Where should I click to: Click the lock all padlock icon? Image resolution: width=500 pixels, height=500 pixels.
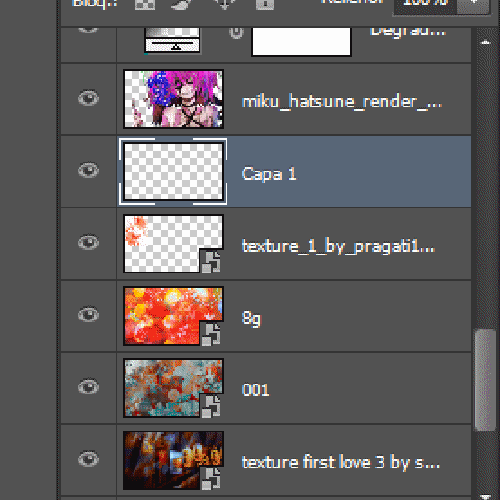[x=265, y=4]
